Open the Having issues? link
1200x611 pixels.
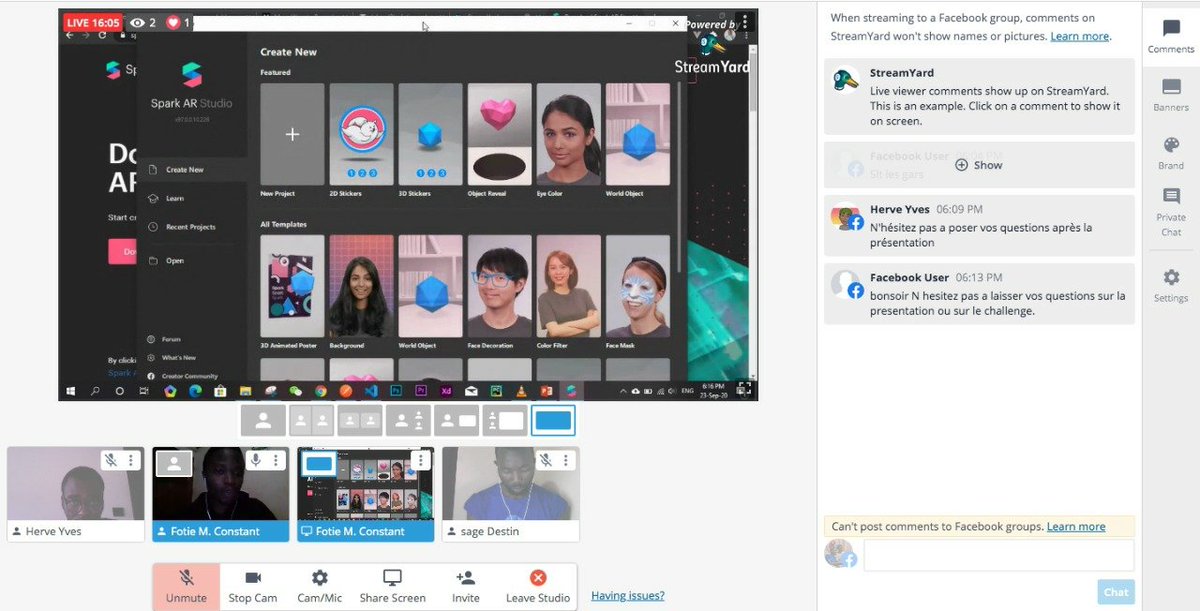(x=627, y=596)
